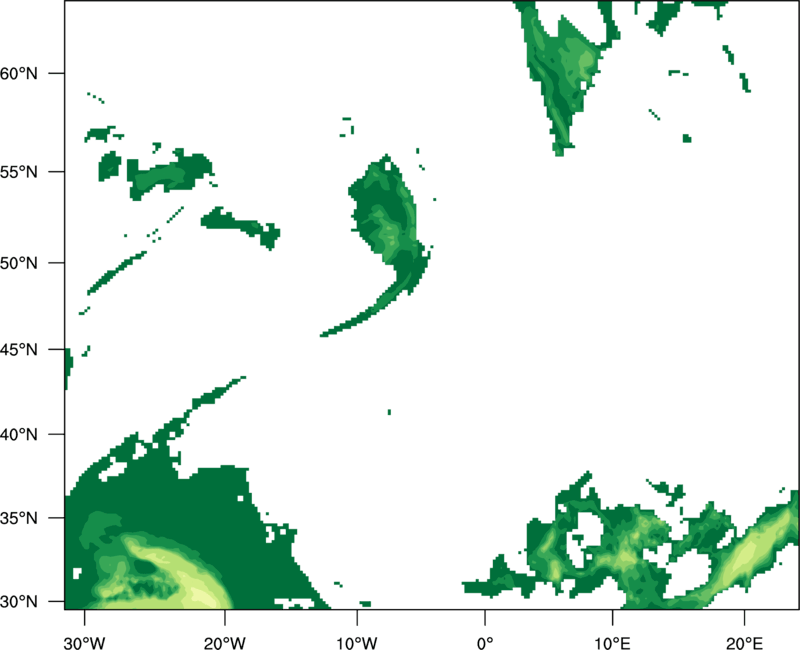Click the 55°N latitude label
The image size is (800, 650).
19,172
